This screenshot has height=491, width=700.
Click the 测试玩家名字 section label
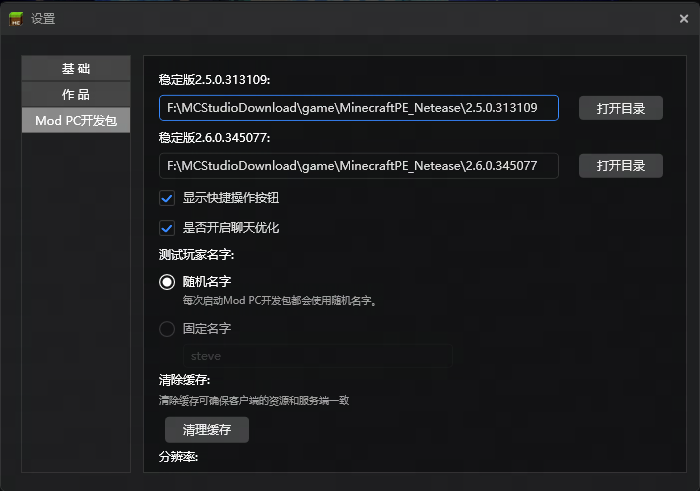[x=196, y=255]
